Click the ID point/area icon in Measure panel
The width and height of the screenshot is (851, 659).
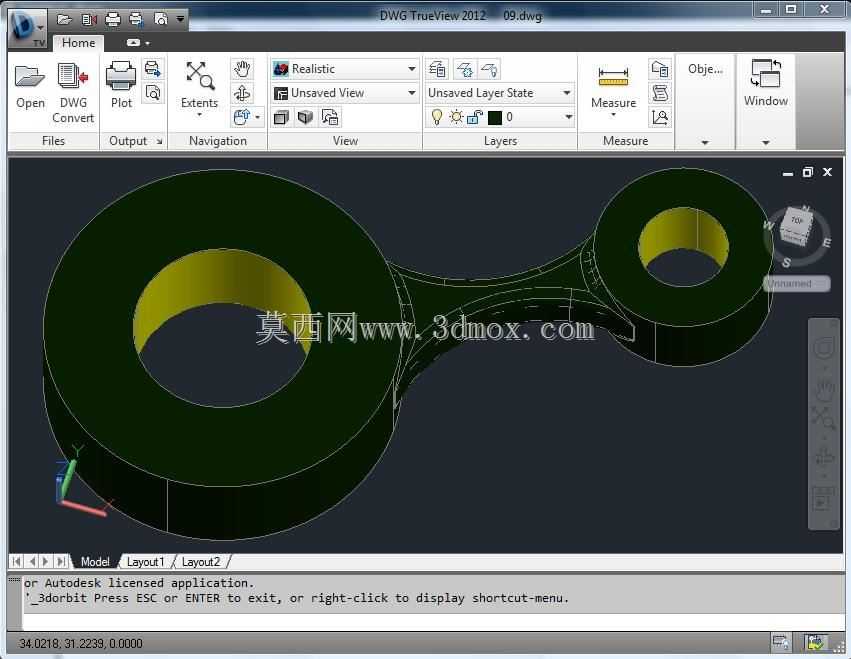660,117
